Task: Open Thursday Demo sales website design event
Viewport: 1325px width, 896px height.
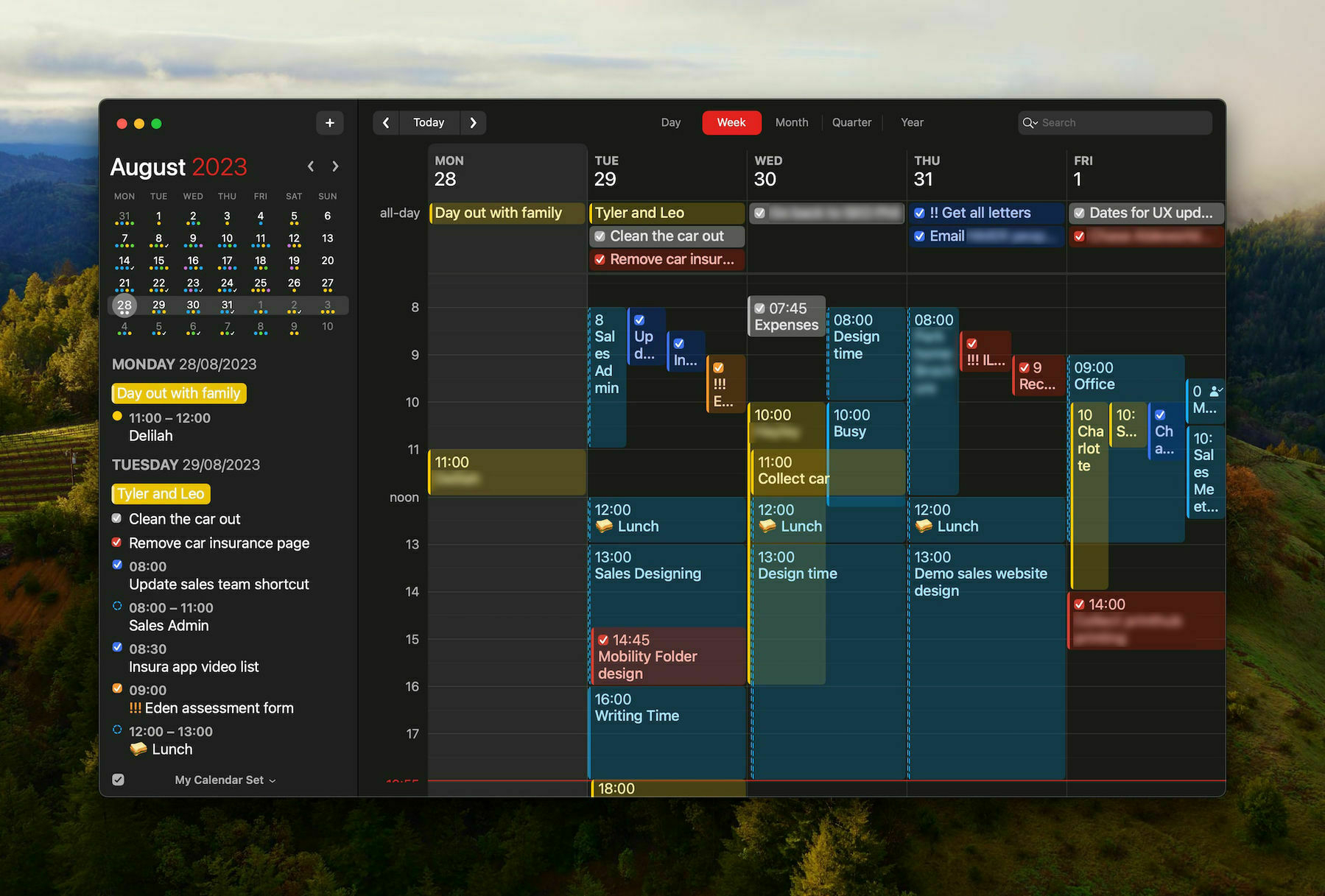Action: click(987, 660)
